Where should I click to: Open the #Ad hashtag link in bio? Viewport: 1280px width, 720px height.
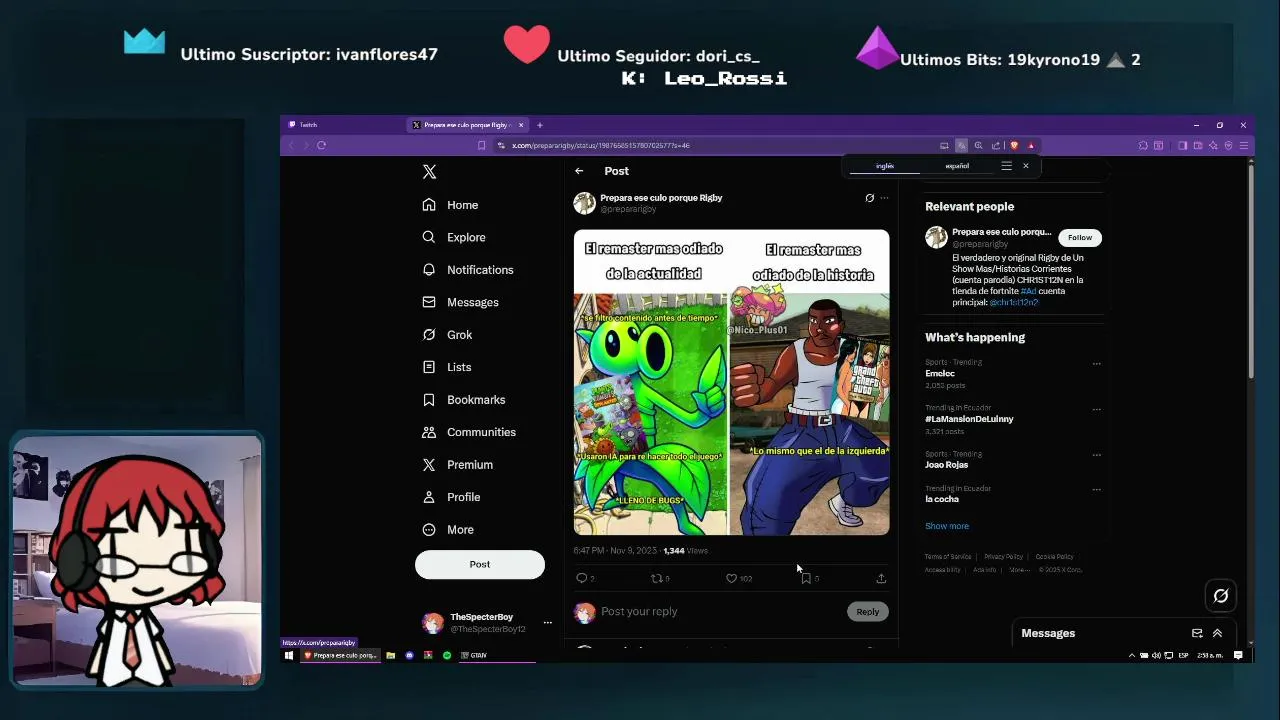tap(1028, 291)
